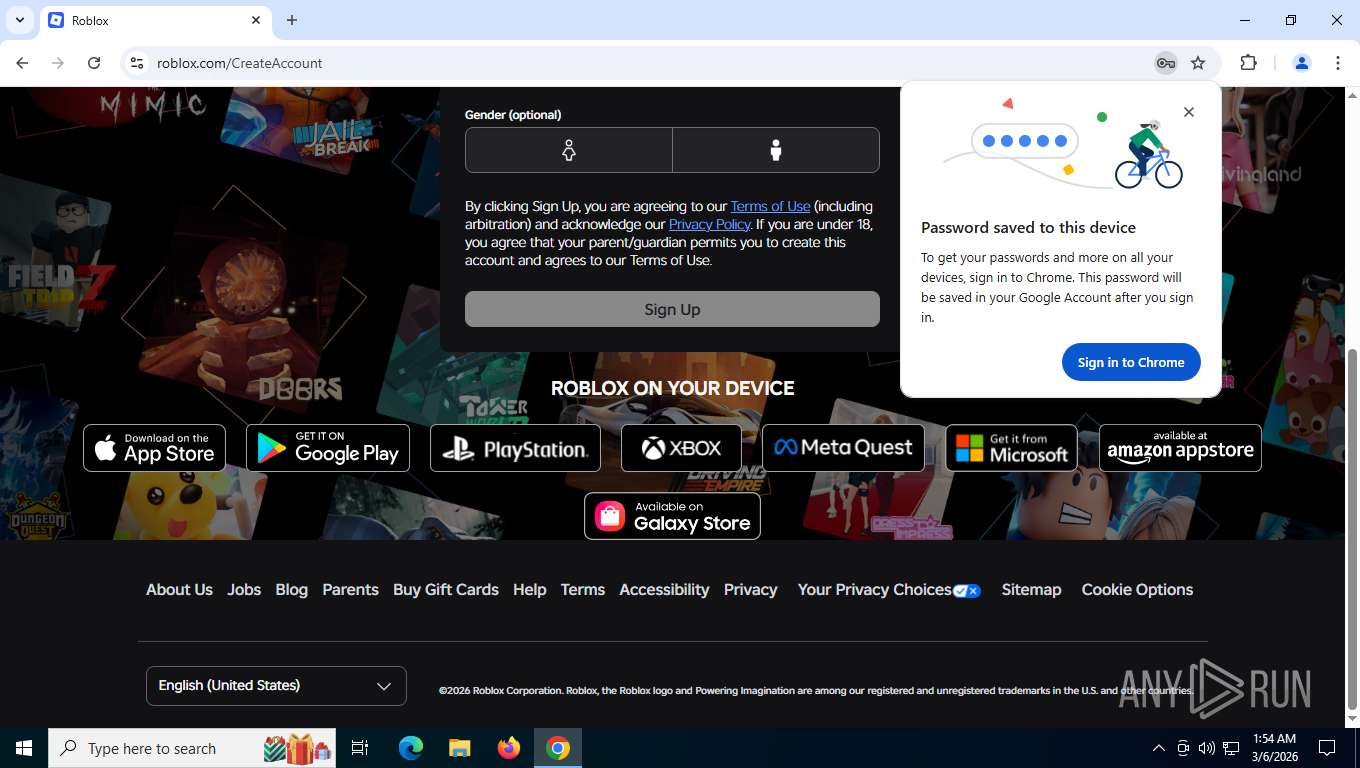Open the Parents footer link
This screenshot has height=768, width=1360.
point(350,589)
